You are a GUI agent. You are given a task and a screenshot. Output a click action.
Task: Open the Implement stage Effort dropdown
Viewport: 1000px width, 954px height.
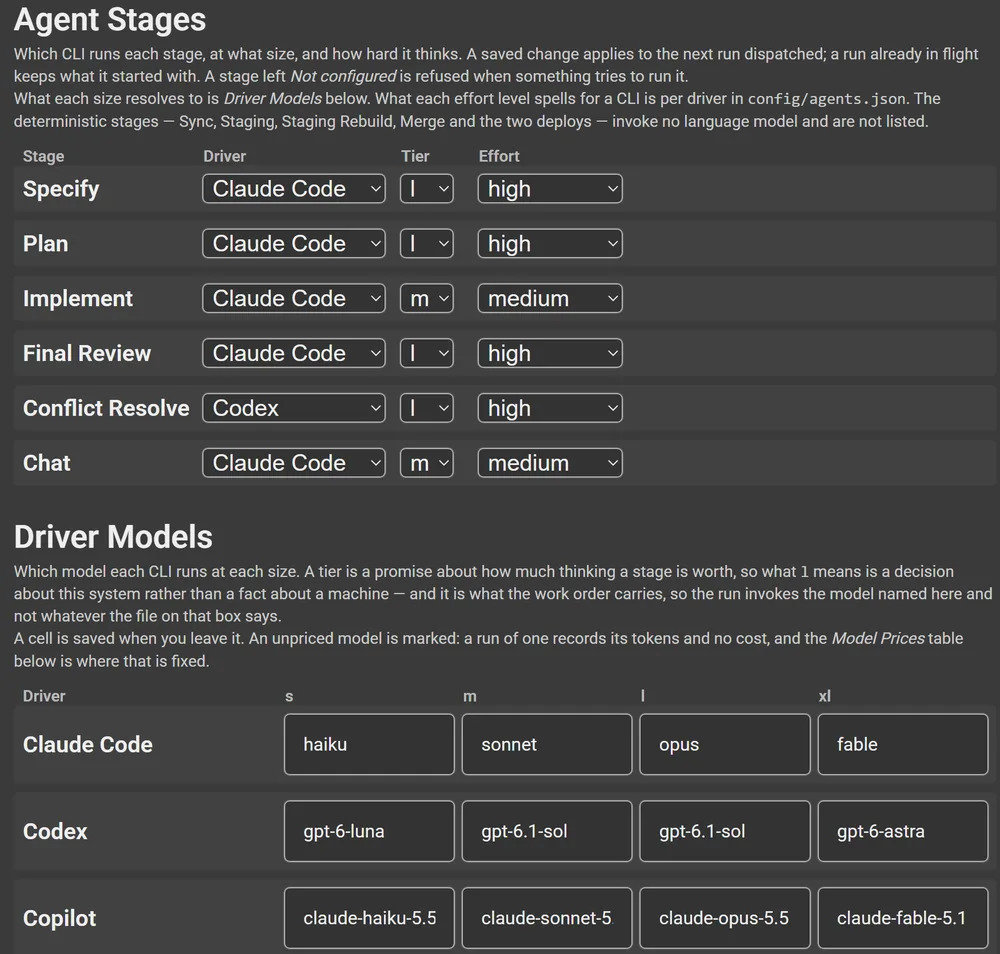(x=550, y=298)
